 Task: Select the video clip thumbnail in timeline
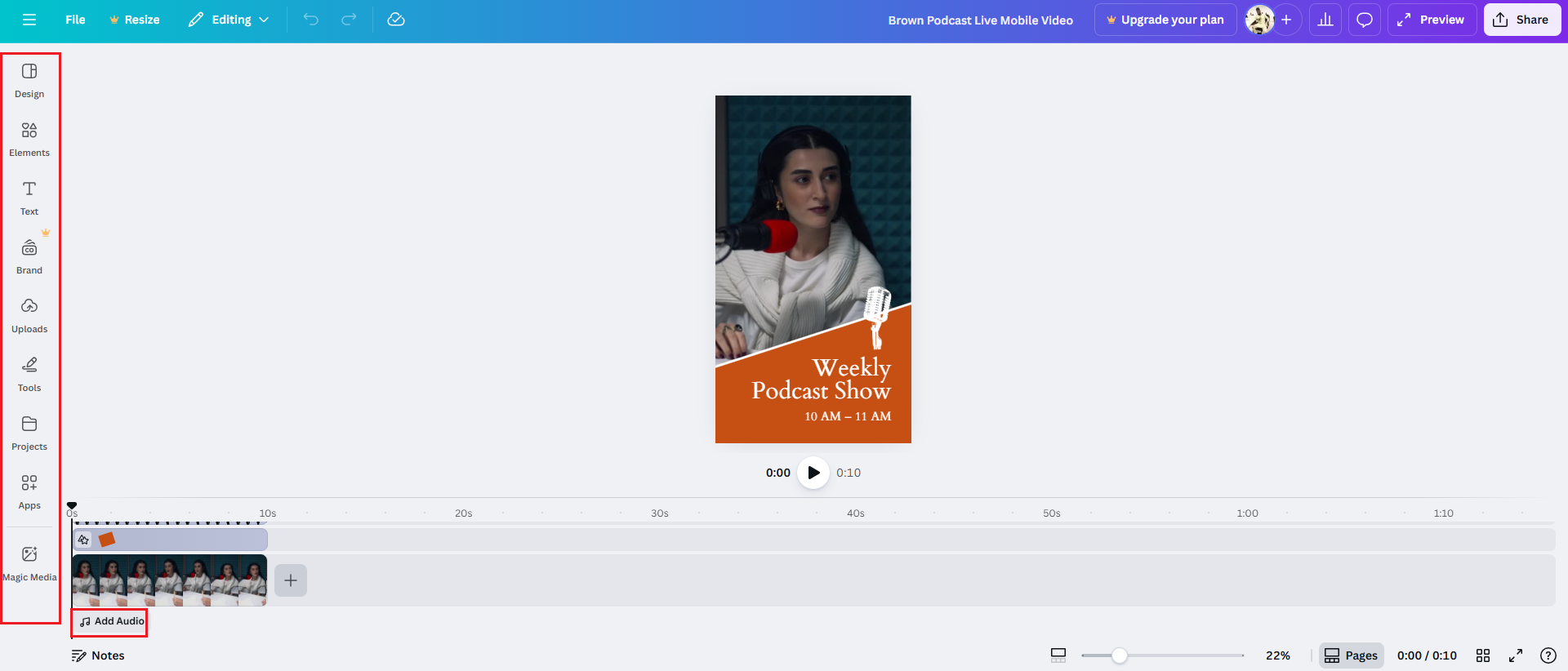[x=169, y=580]
